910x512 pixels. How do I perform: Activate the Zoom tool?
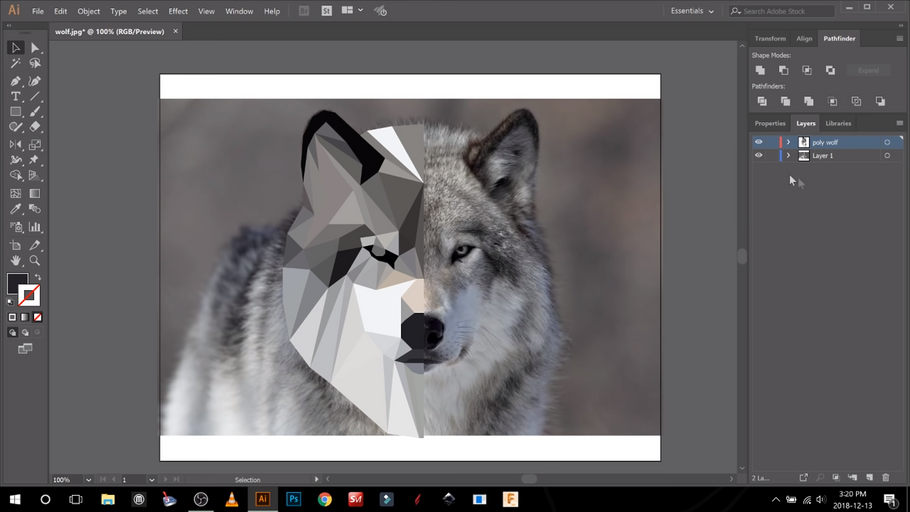pos(35,260)
